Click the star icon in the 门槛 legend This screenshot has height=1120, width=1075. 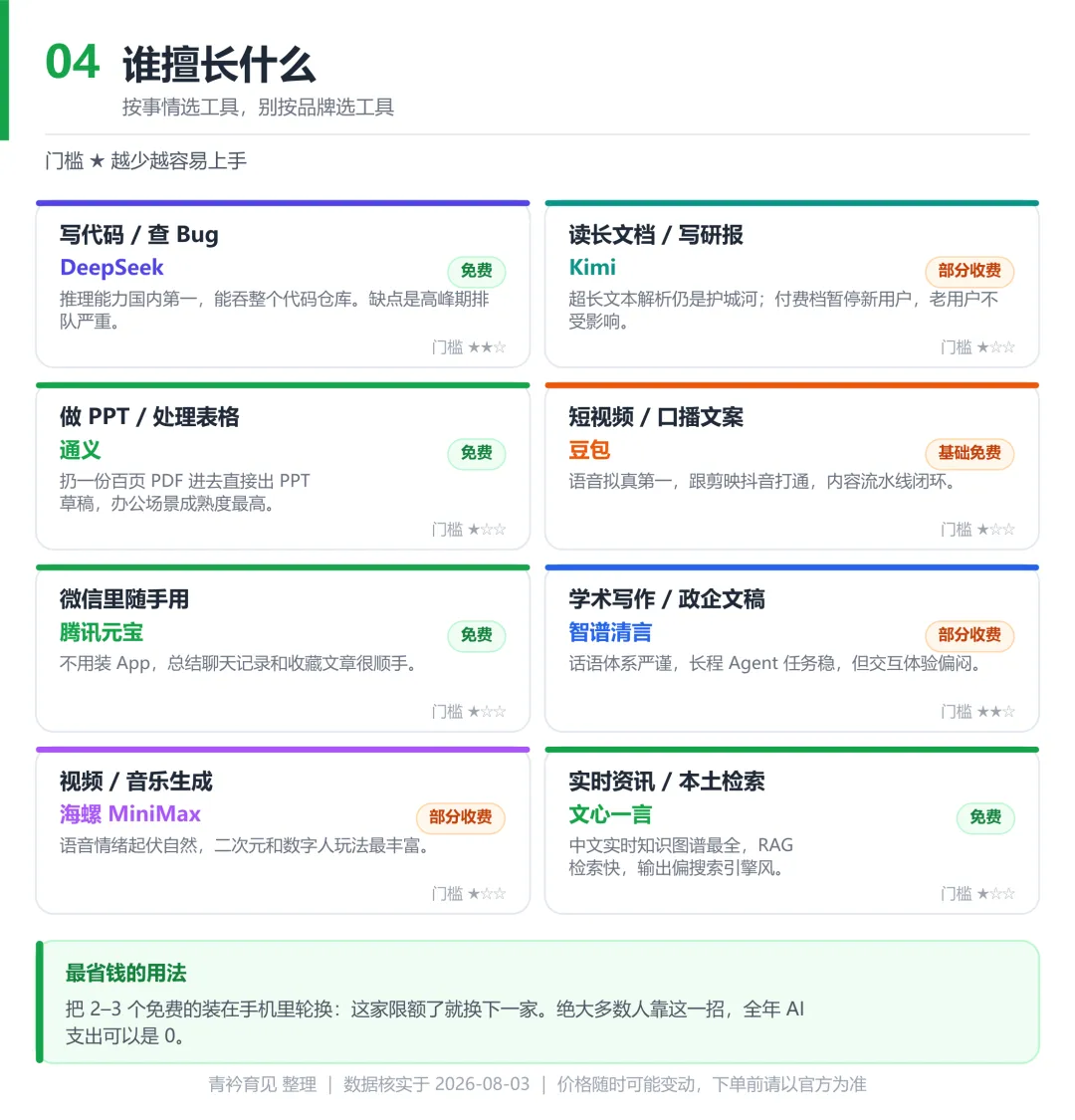98,160
